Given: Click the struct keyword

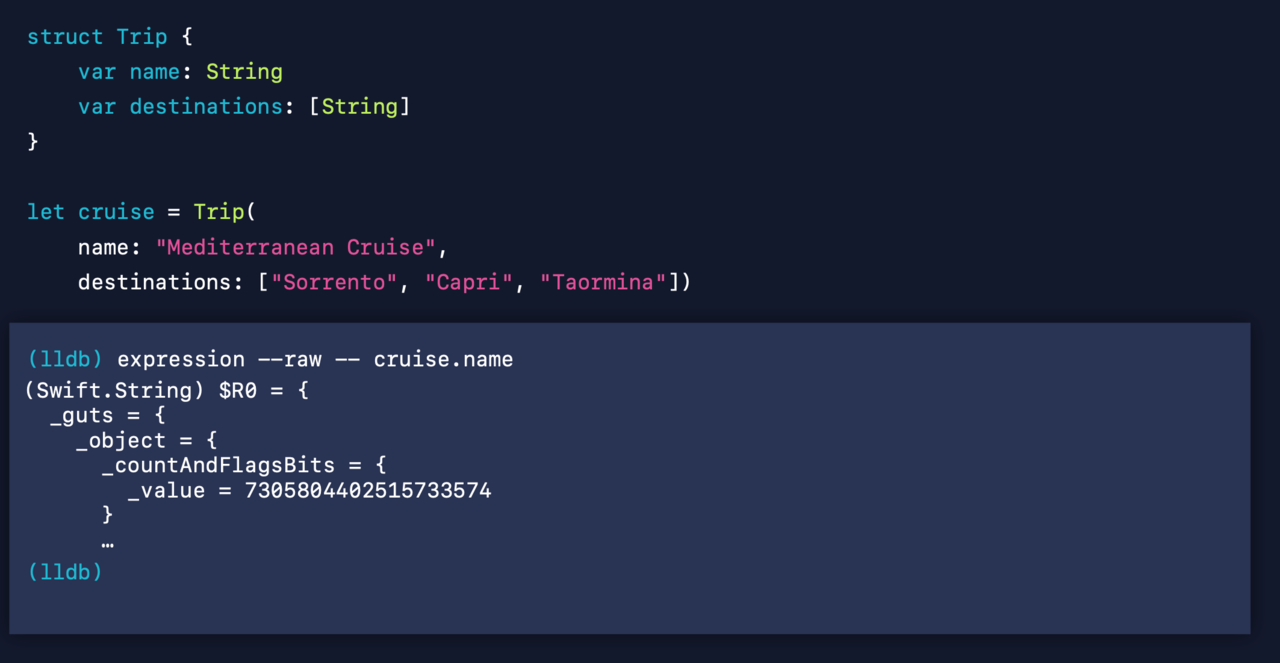Looking at the screenshot, I should point(65,37).
